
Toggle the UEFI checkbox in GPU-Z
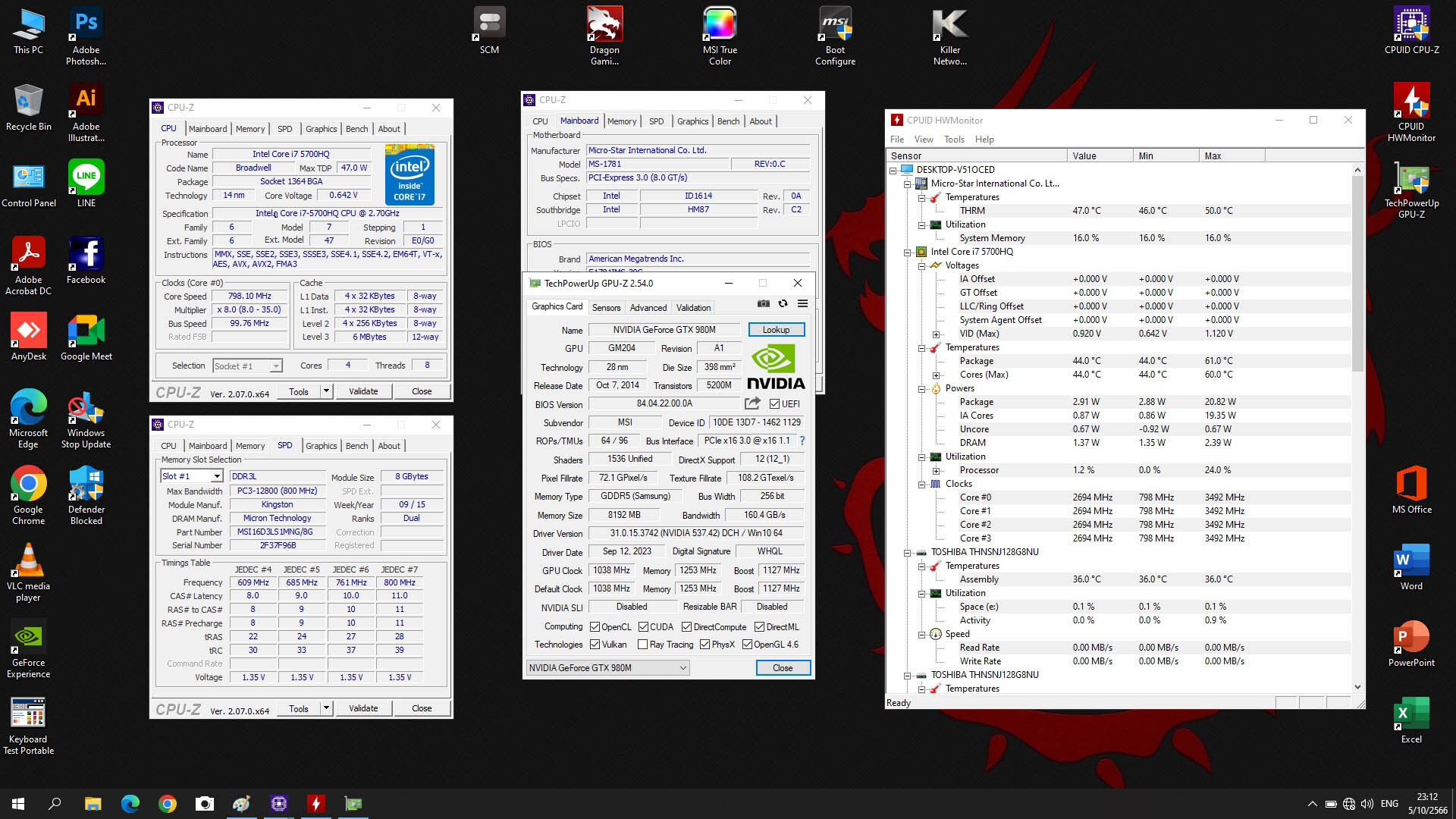[x=774, y=404]
